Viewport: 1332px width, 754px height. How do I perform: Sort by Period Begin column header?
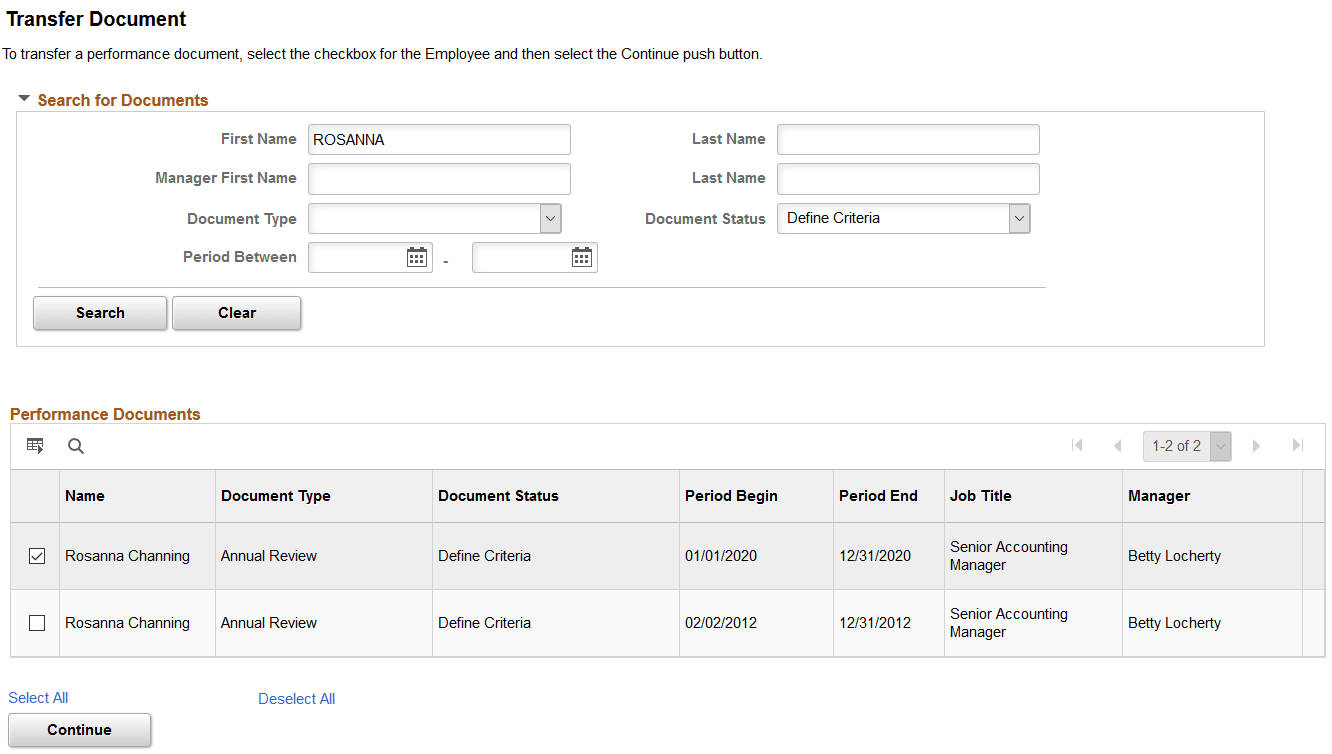(x=731, y=496)
